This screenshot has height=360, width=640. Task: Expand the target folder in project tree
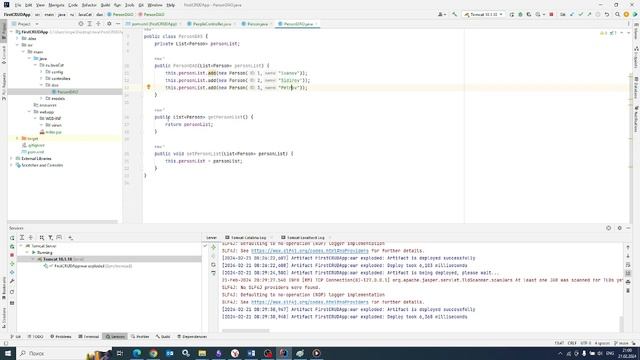click(x=18, y=139)
